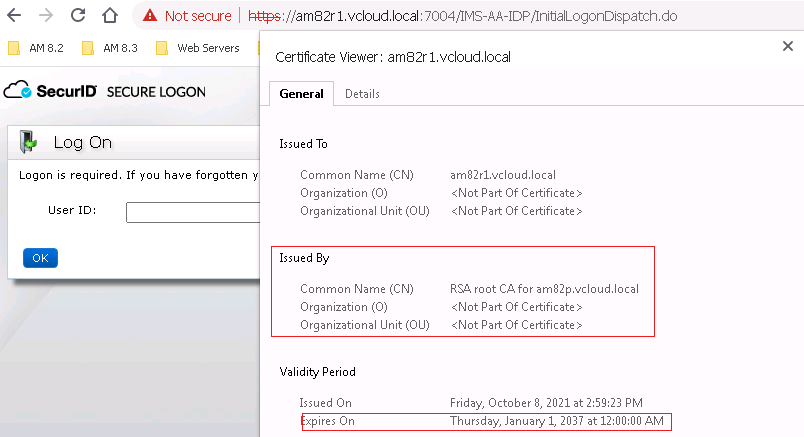Click the SECURE LOGON header text

(x=156, y=92)
